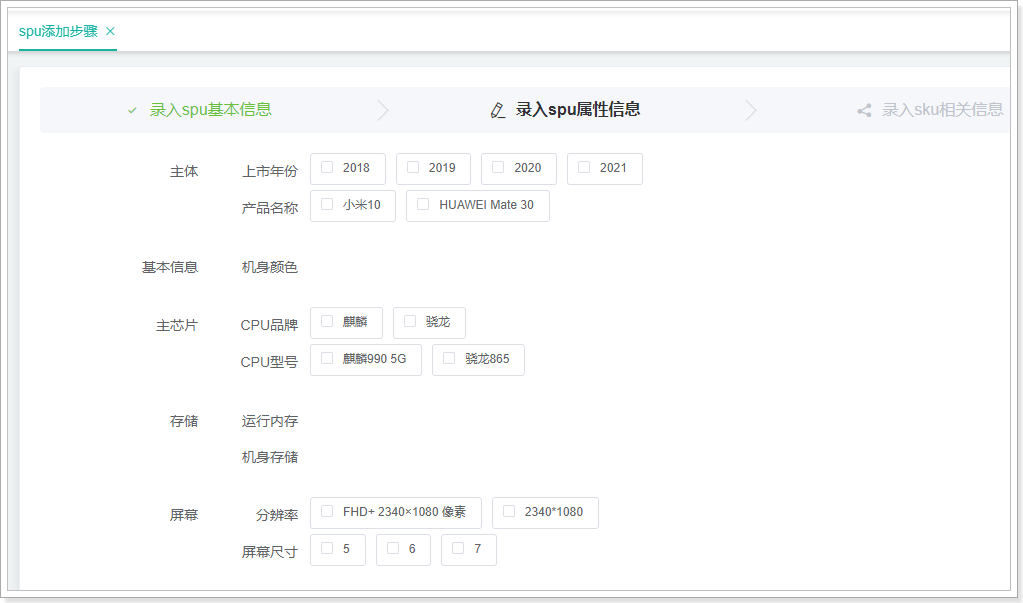The width and height of the screenshot is (1023, 603).
Task: Go to step 录入spu基本信息
Action: (x=210, y=110)
